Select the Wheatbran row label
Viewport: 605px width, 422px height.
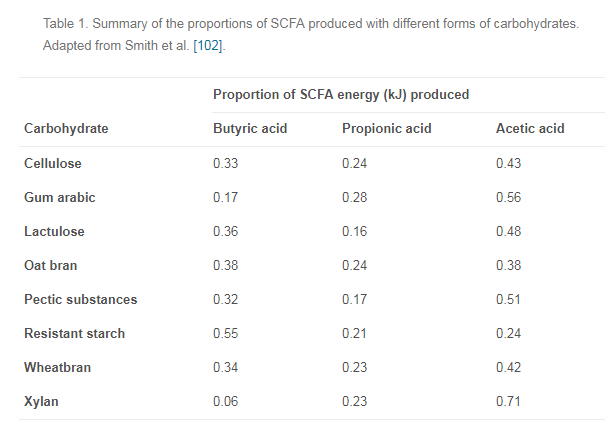[x=58, y=367]
